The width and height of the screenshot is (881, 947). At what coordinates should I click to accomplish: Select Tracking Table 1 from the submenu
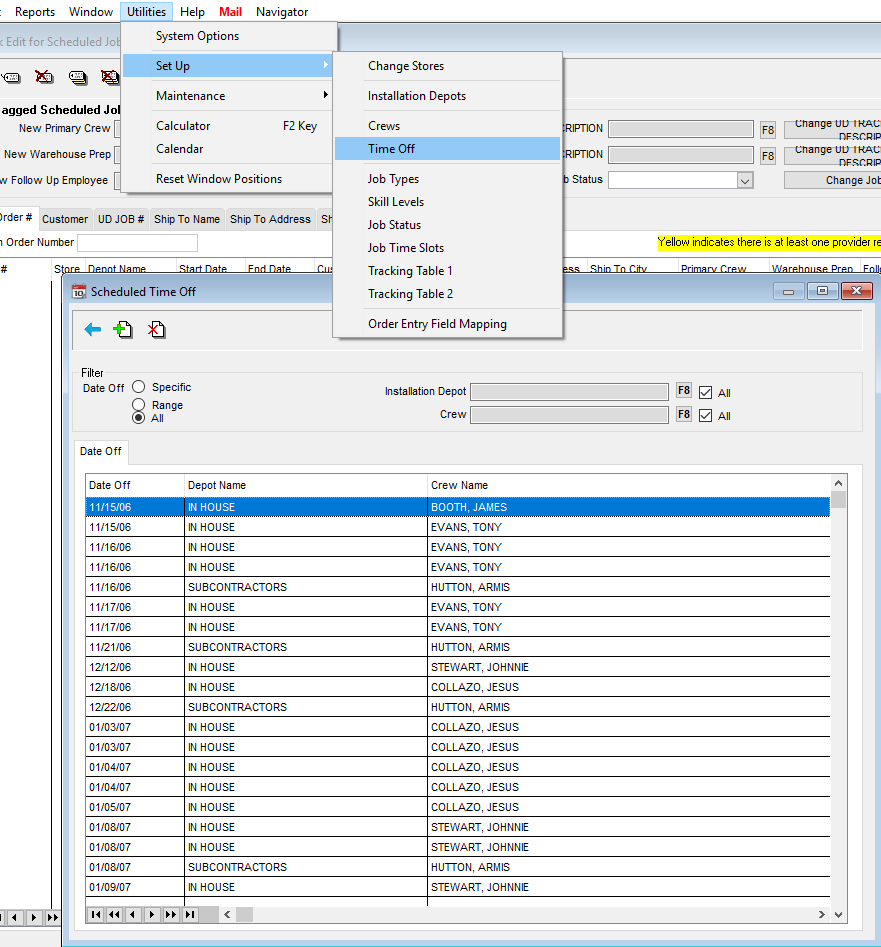410,270
